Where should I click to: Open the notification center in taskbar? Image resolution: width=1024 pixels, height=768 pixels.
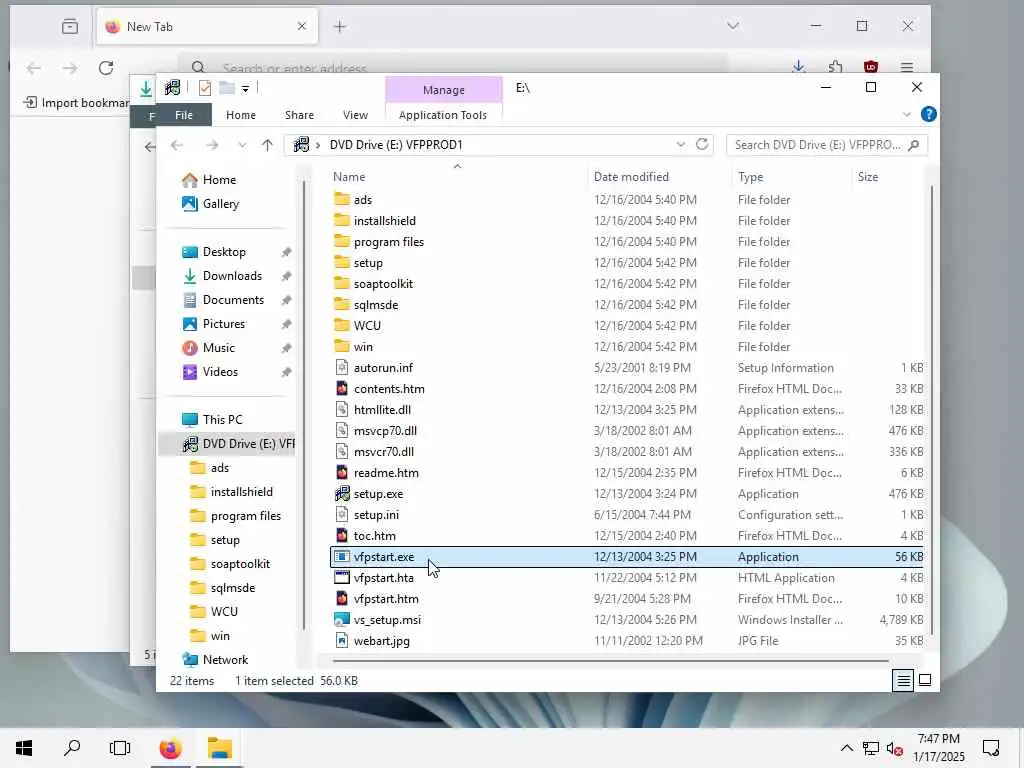pos(991,748)
